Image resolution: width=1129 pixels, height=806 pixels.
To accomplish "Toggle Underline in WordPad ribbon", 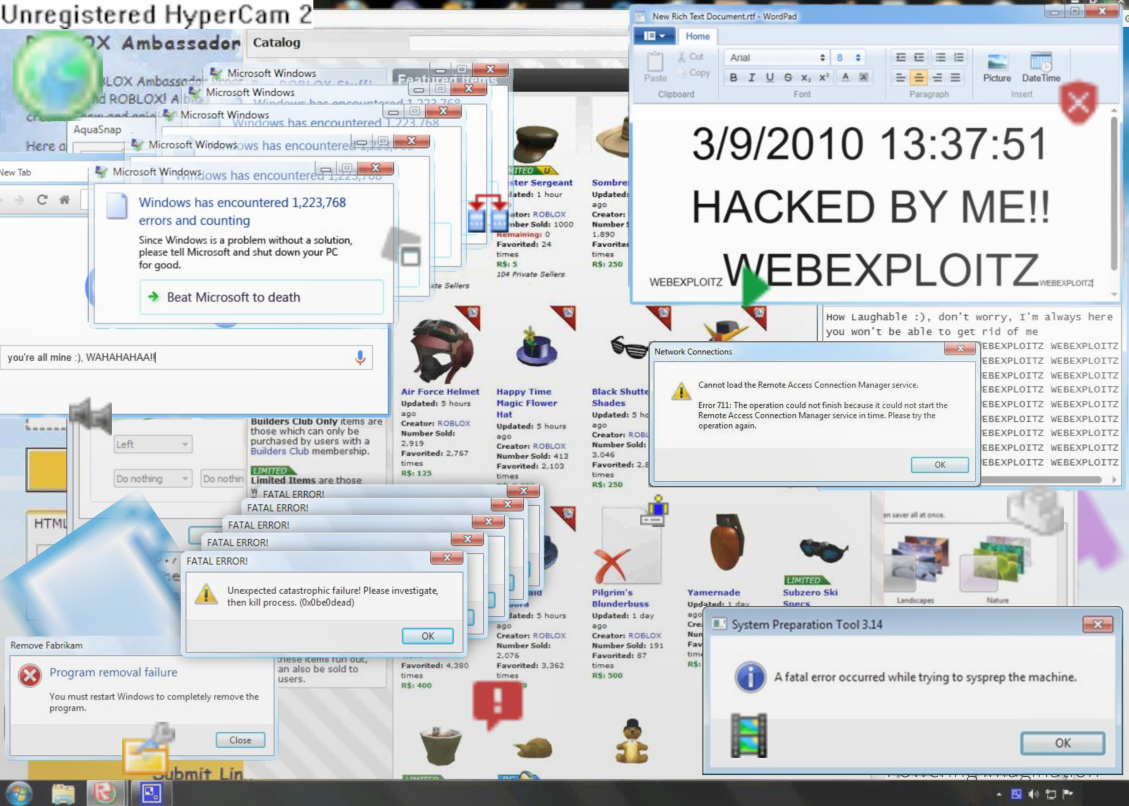I will (x=769, y=77).
